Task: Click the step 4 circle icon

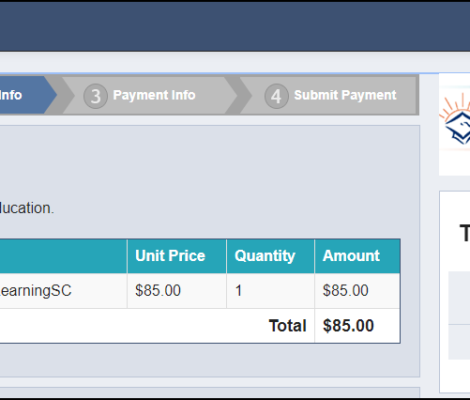Action: coord(276,96)
